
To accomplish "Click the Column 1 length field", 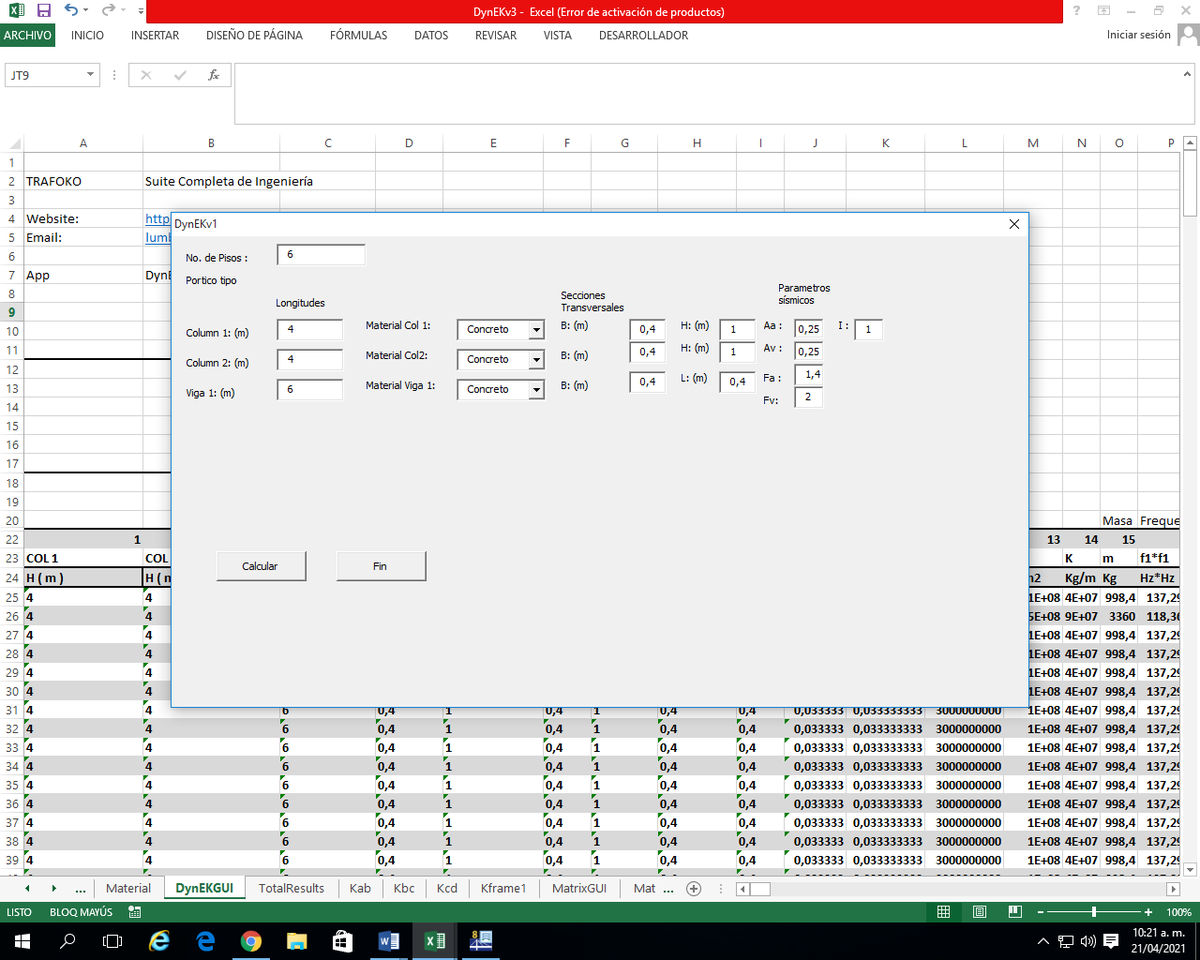I will pyautogui.click(x=310, y=329).
